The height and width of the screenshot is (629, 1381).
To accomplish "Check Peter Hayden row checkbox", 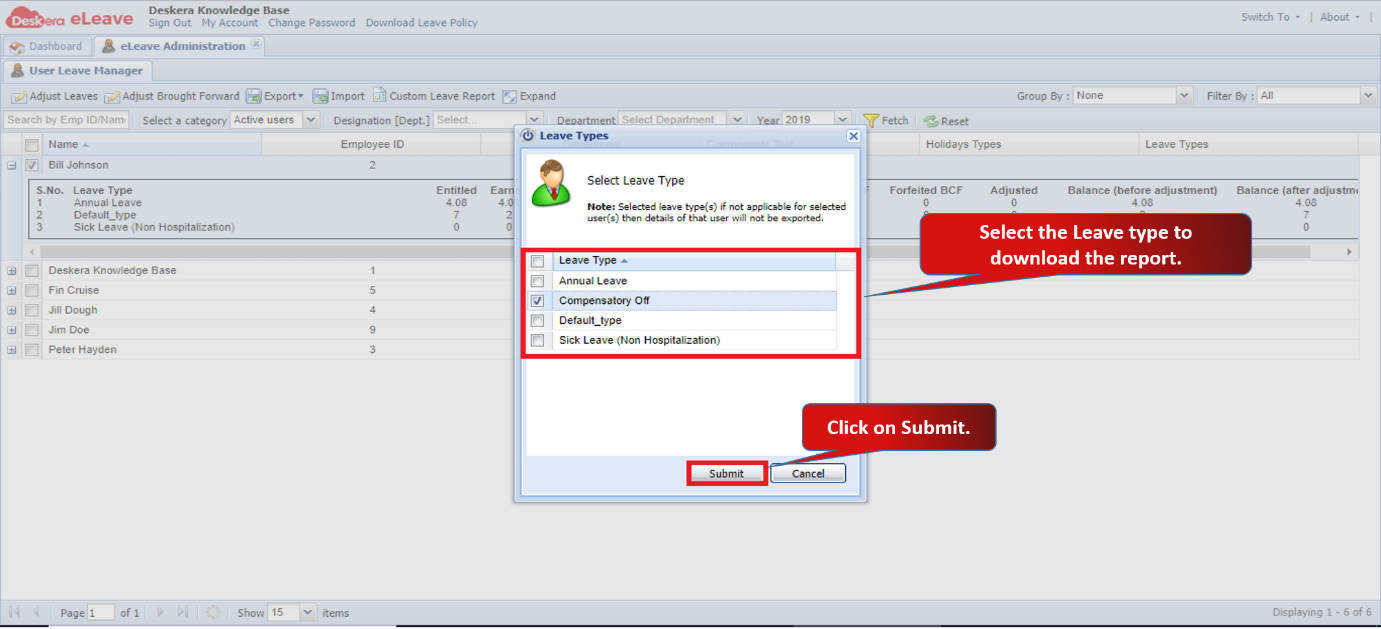I will click(32, 350).
